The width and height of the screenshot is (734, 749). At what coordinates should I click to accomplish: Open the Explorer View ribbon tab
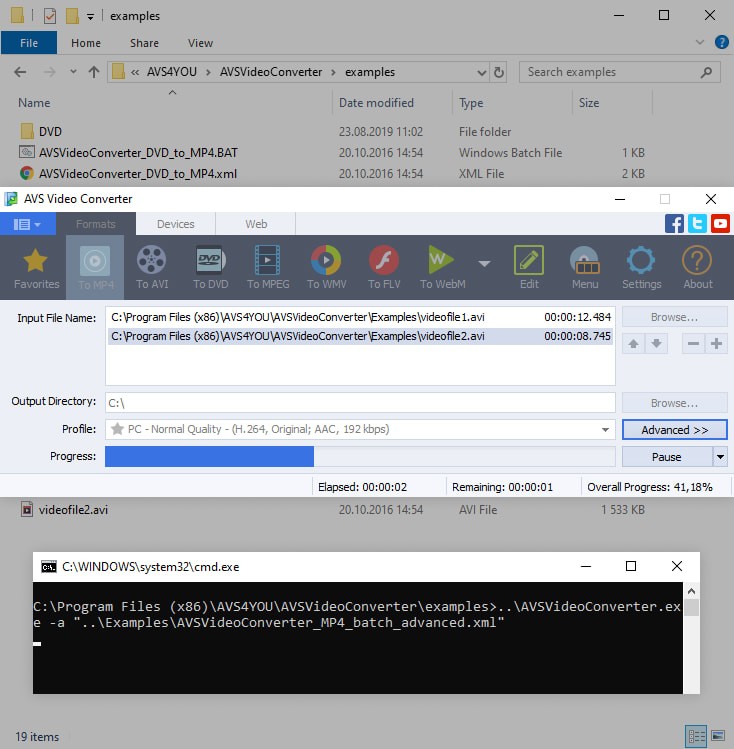[200, 43]
